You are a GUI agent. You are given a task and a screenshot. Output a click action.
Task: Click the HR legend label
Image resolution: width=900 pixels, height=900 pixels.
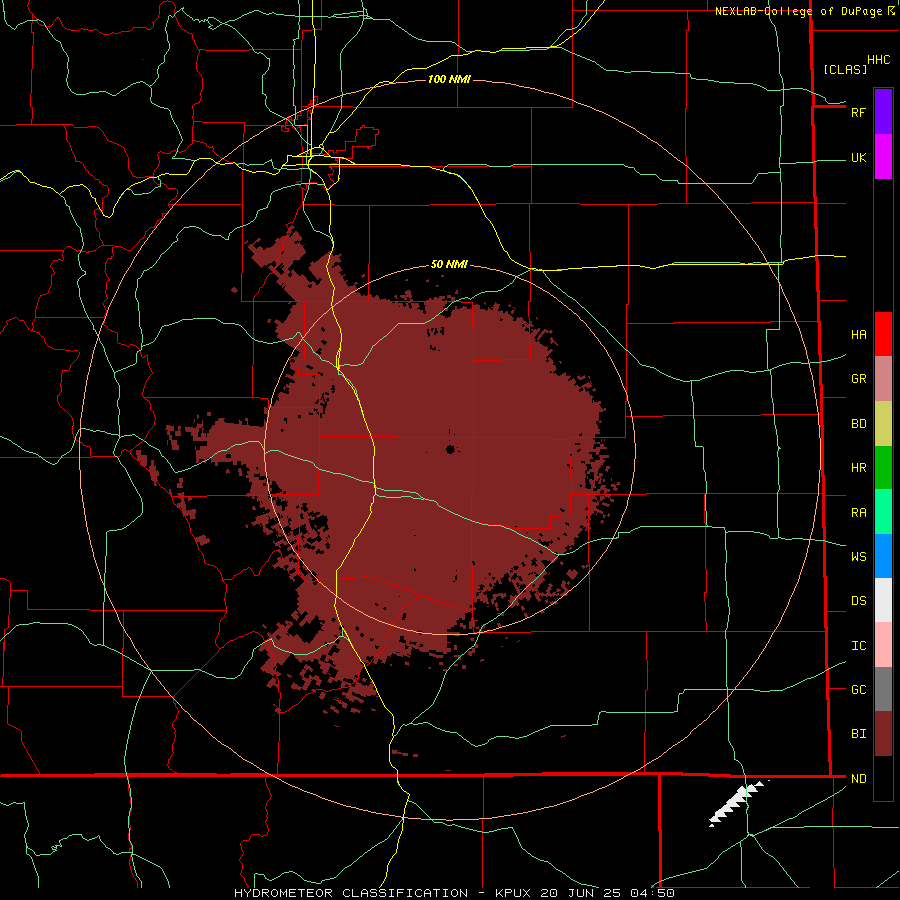(x=858, y=468)
